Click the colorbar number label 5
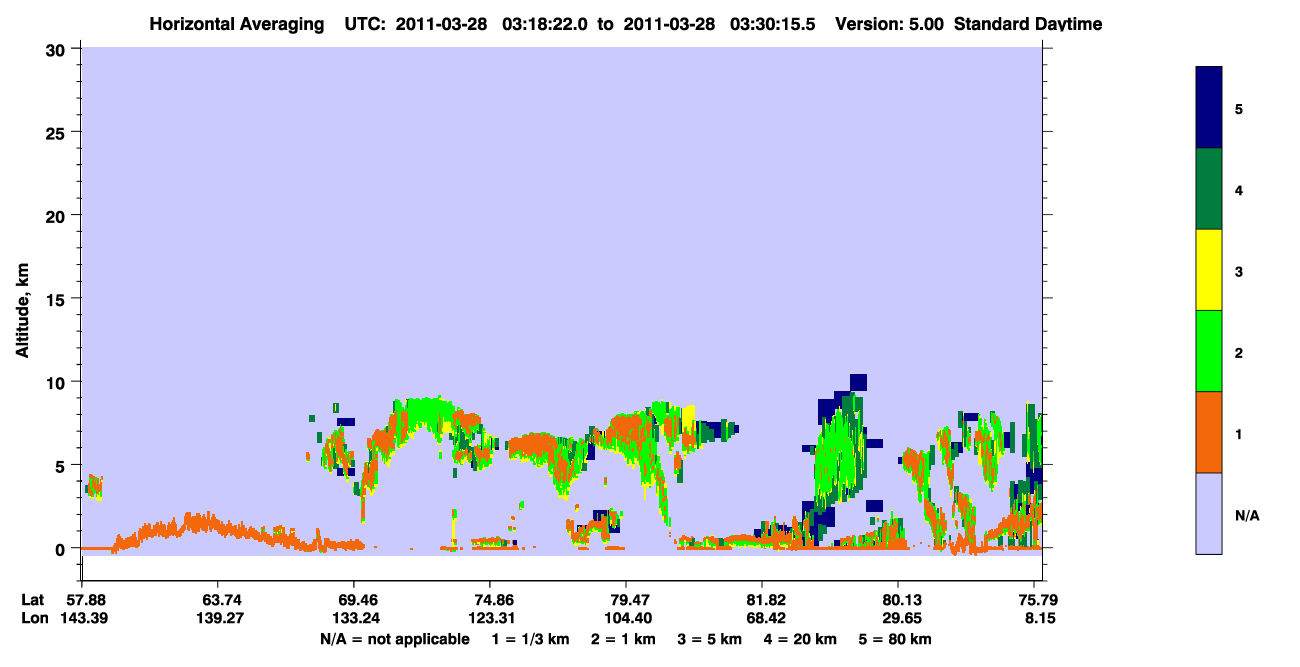1300x667 pixels. [1239, 108]
